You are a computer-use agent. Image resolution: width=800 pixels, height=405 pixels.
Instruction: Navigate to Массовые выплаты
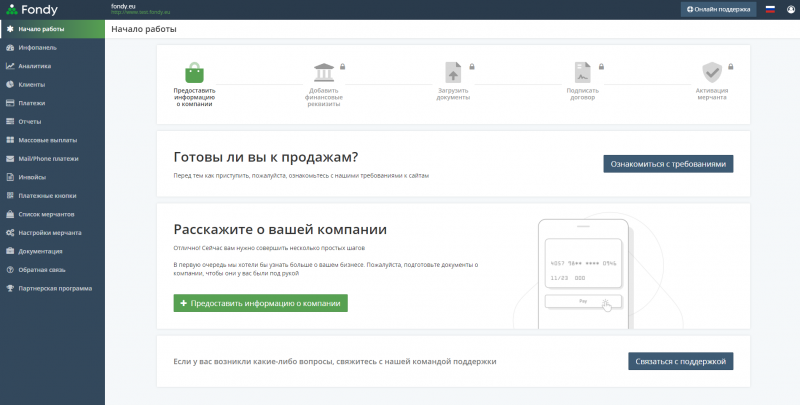(47, 140)
